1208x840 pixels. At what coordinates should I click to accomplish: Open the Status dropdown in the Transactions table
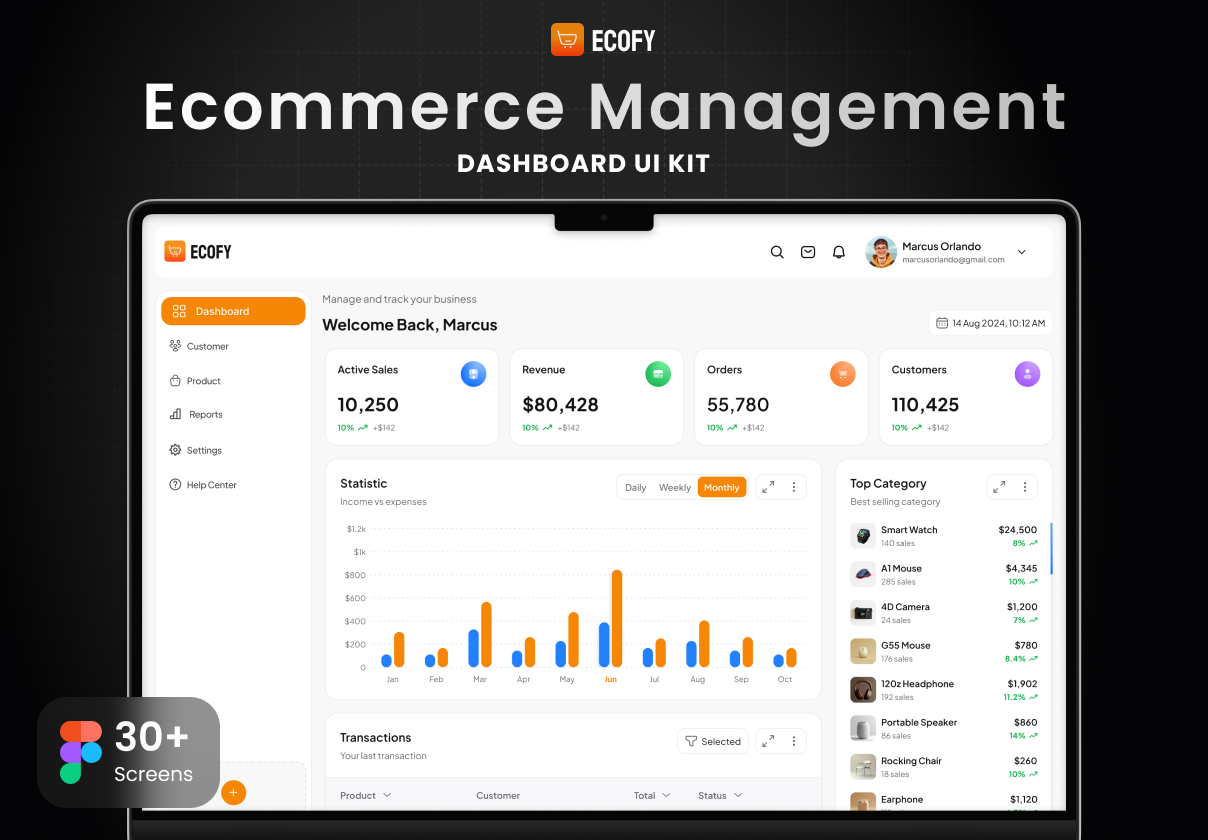pyautogui.click(x=719, y=795)
